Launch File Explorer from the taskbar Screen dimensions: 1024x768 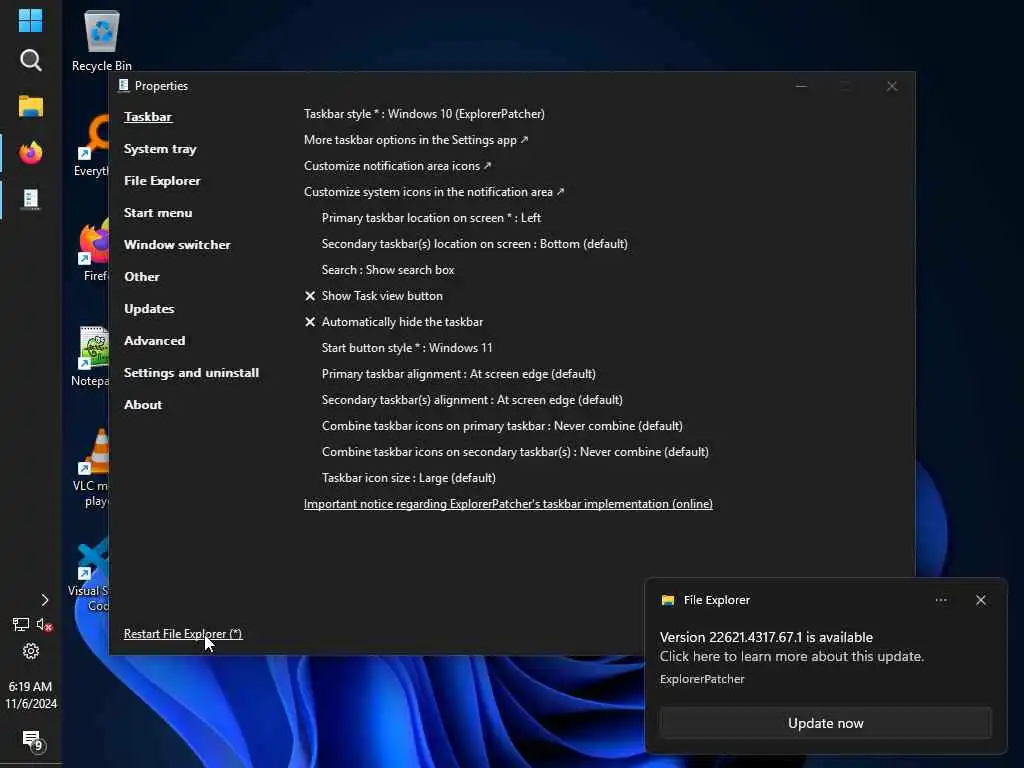(x=30, y=106)
